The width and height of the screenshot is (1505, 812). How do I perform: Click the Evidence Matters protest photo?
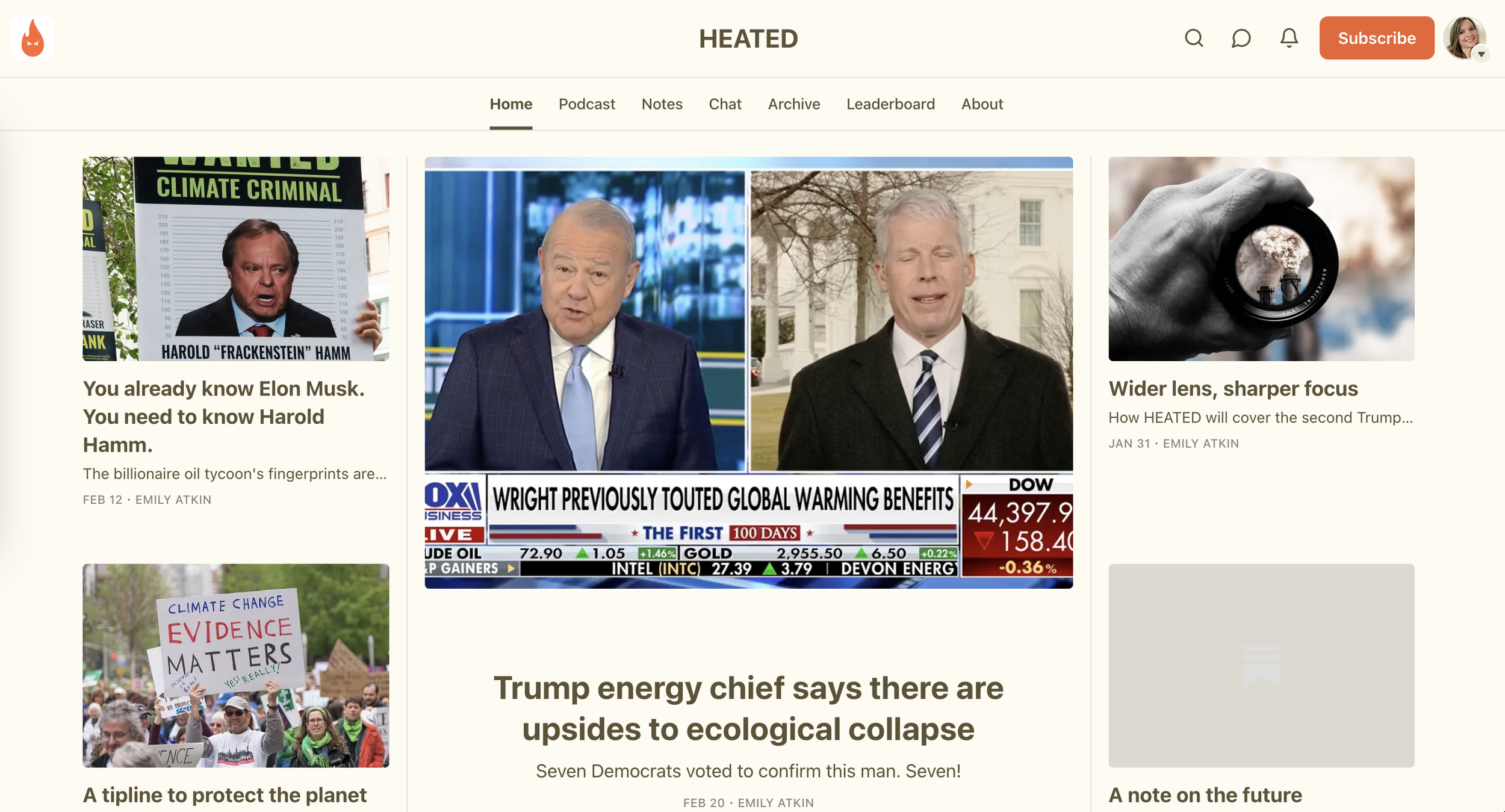235,665
